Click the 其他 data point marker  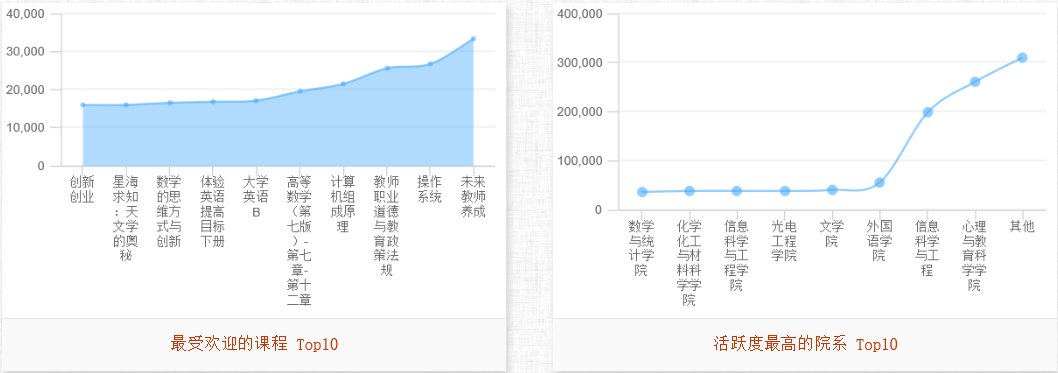point(1022,57)
